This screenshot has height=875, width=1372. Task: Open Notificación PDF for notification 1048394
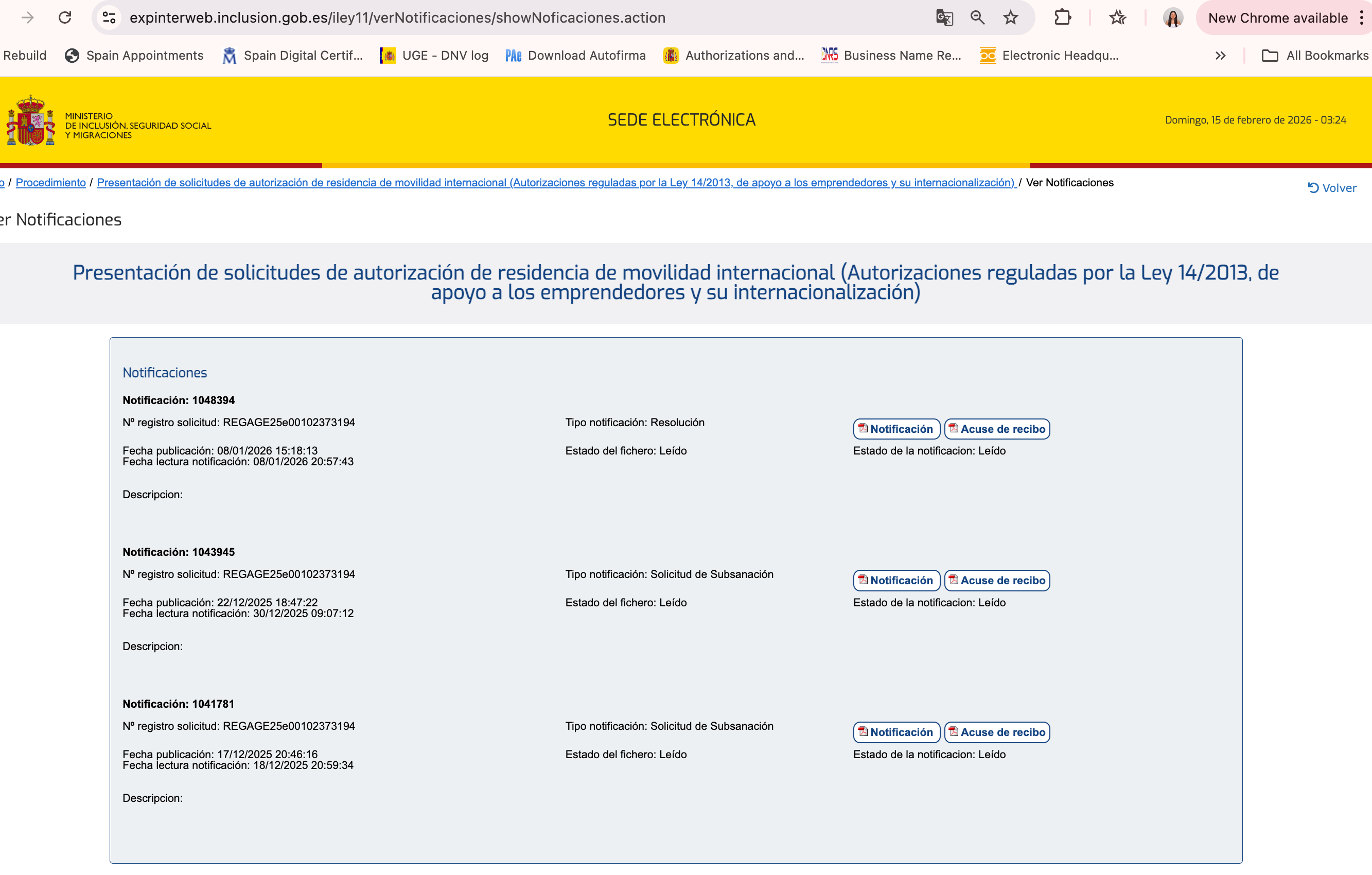pos(895,429)
